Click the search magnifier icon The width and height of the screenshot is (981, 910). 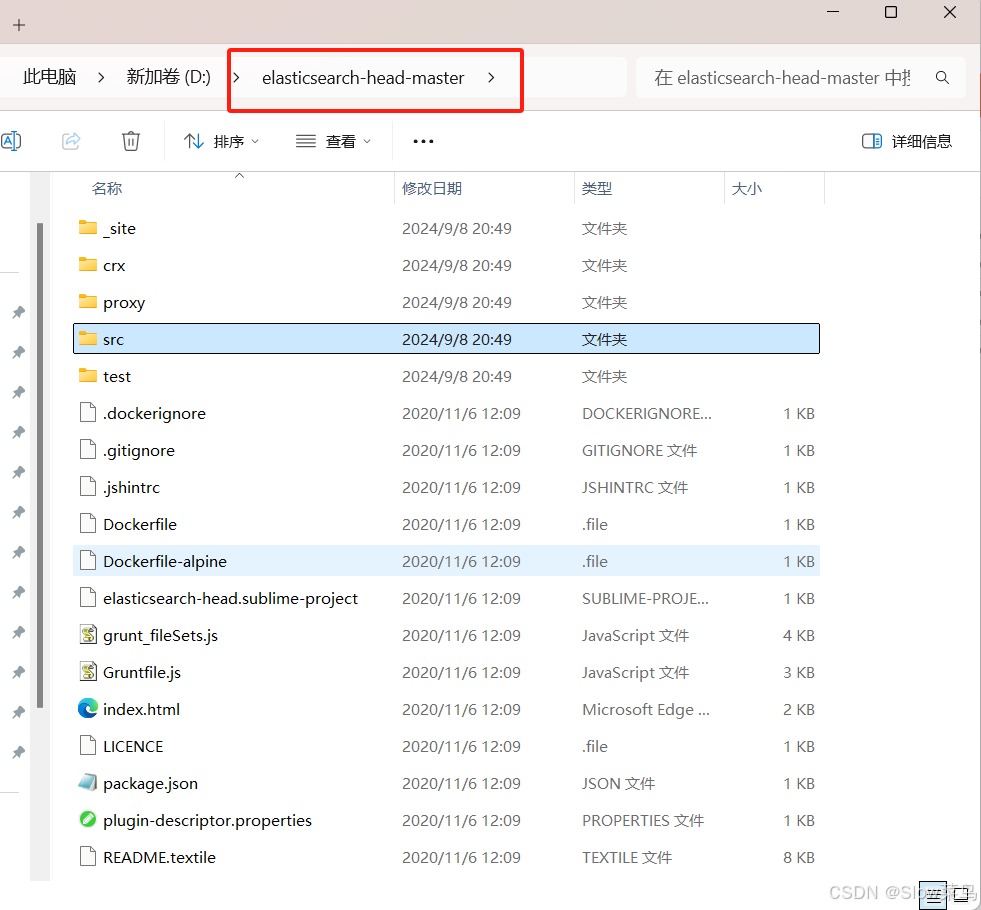tap(942, 78)
